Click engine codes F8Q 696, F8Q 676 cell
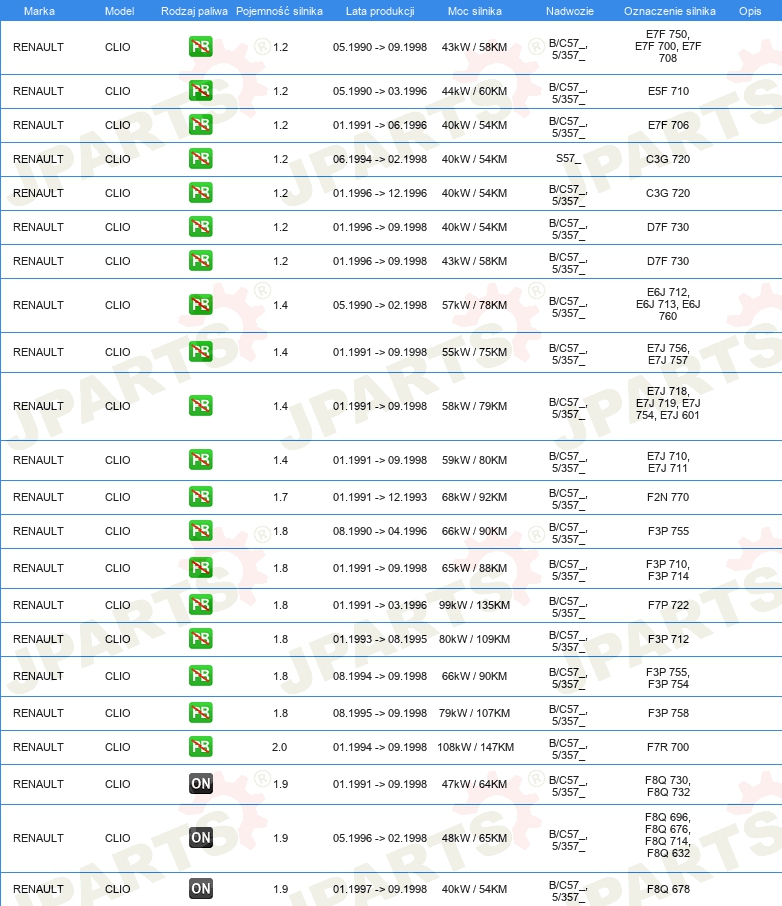Viewport: 782px width, 906px height. [x=668, y=835]
